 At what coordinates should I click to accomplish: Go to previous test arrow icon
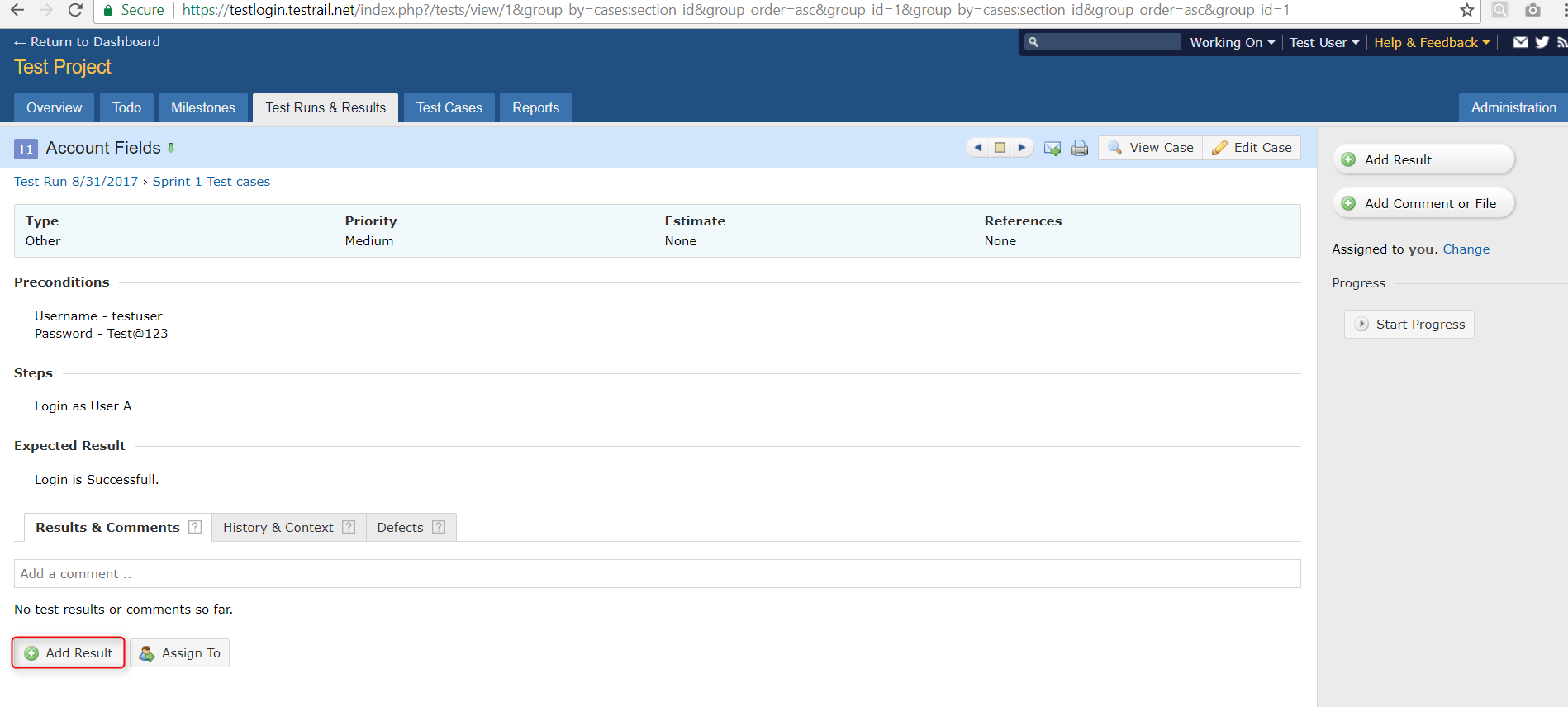[978, 148]
